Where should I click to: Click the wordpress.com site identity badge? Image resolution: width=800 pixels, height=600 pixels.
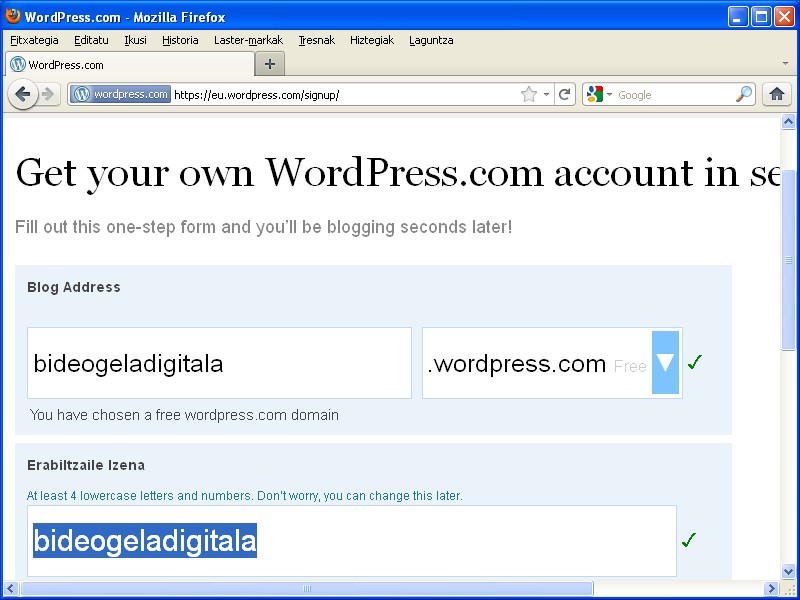(120, 94)
